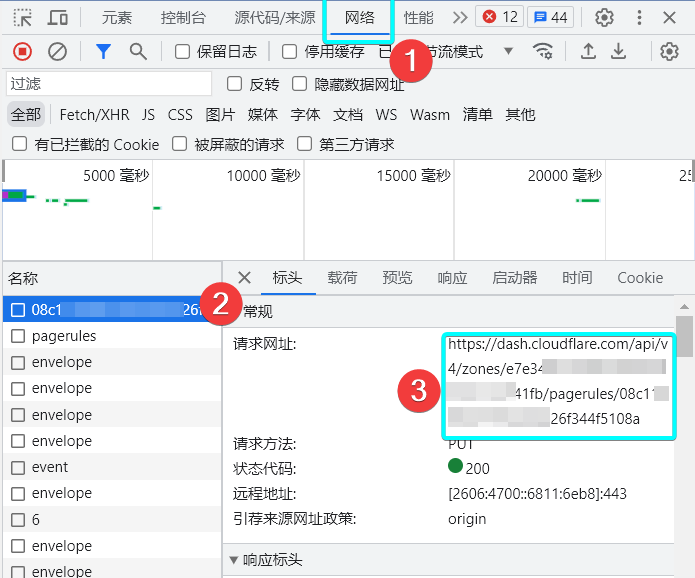Open throttling mode dropdown arrow
Image resolution: width=695 pixels, height=578 pixels.
508,51
